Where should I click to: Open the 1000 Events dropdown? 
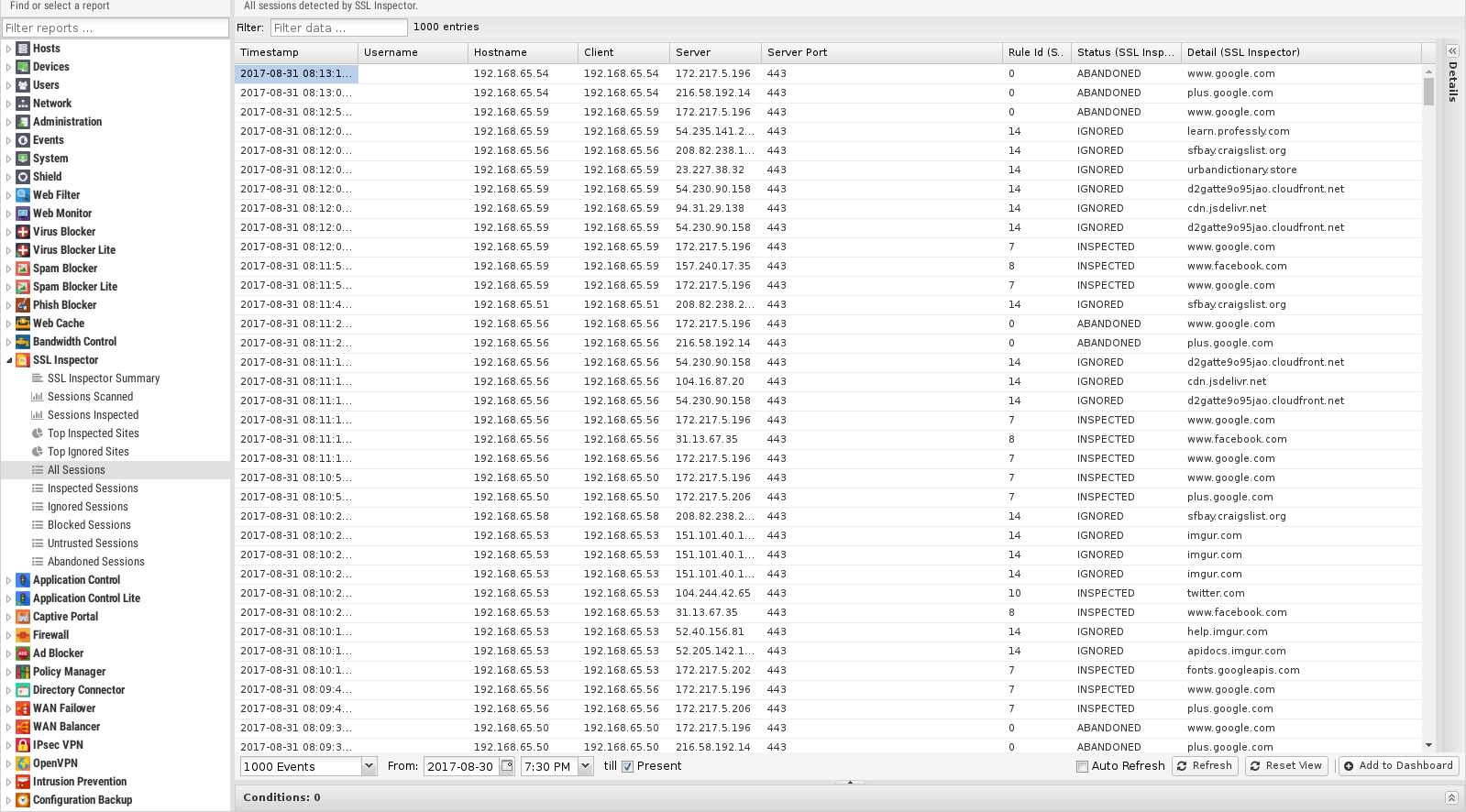[369, 766]
